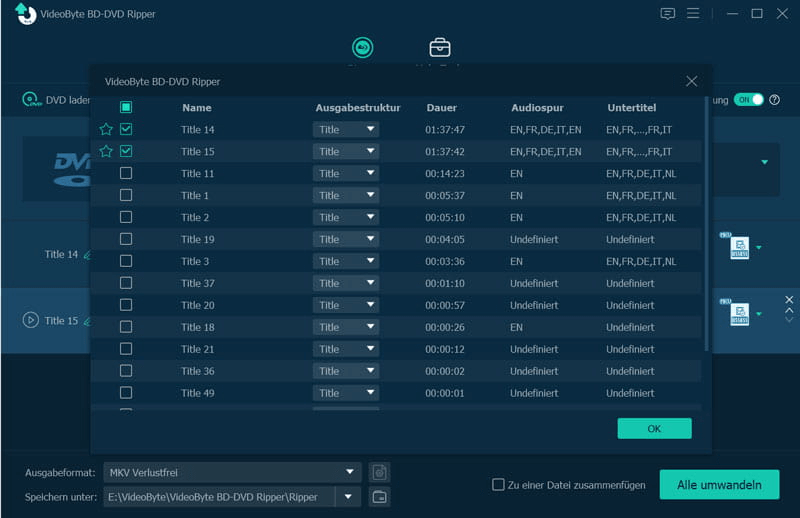800x518 pixels.
Task: Click Title 49 name in list
Action: (197, 393)
